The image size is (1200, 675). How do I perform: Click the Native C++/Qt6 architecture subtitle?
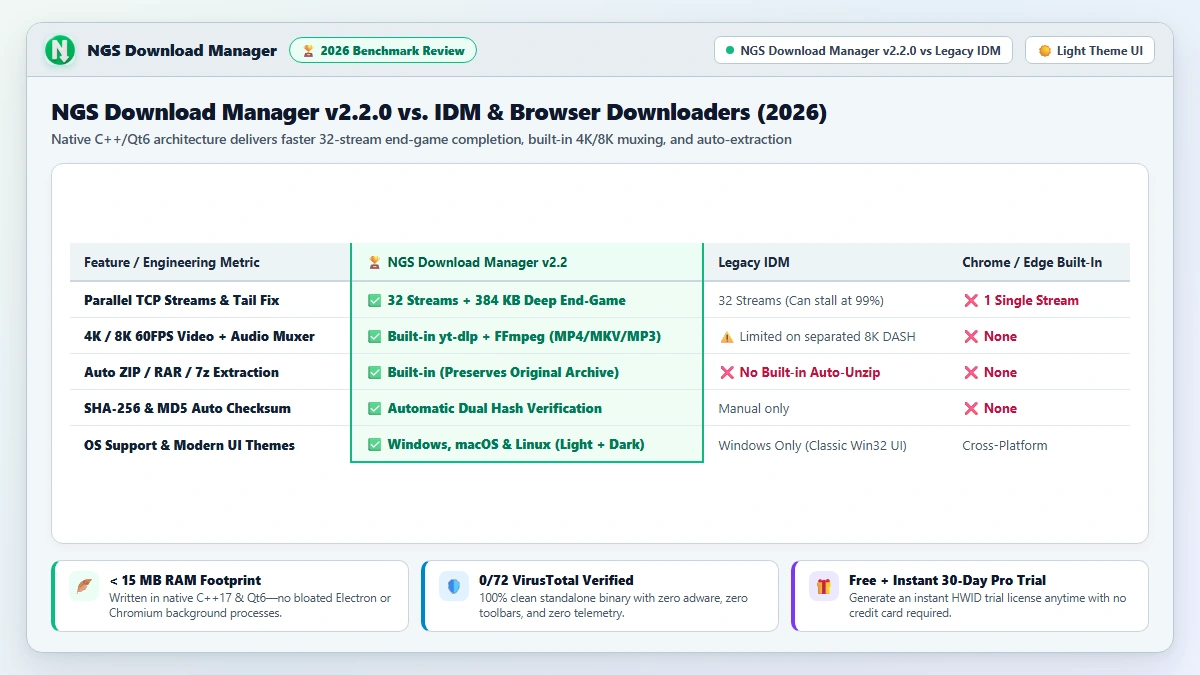click(x=421, y=139)
